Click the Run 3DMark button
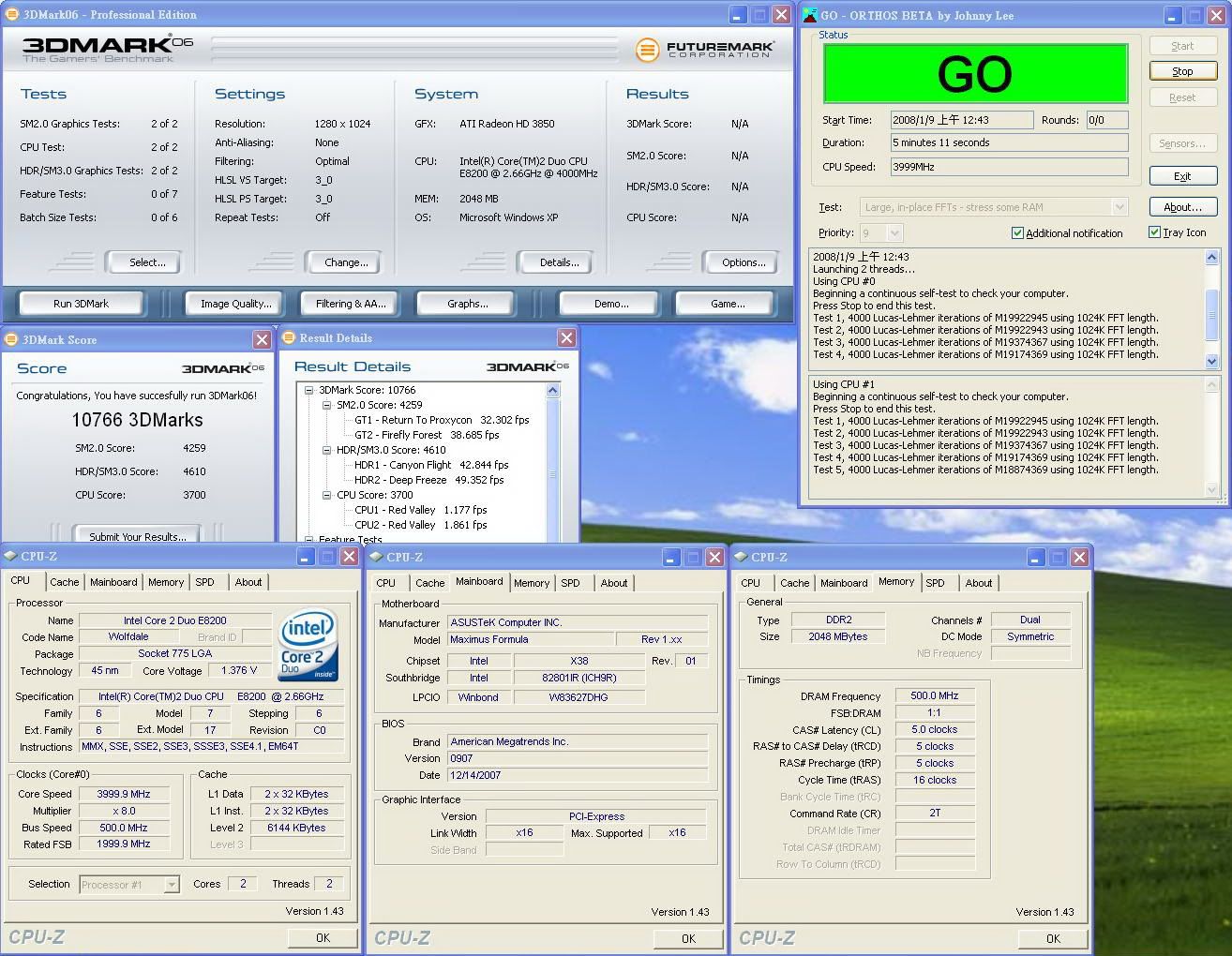Screen dimensions: 1232x956 [82, 304]
